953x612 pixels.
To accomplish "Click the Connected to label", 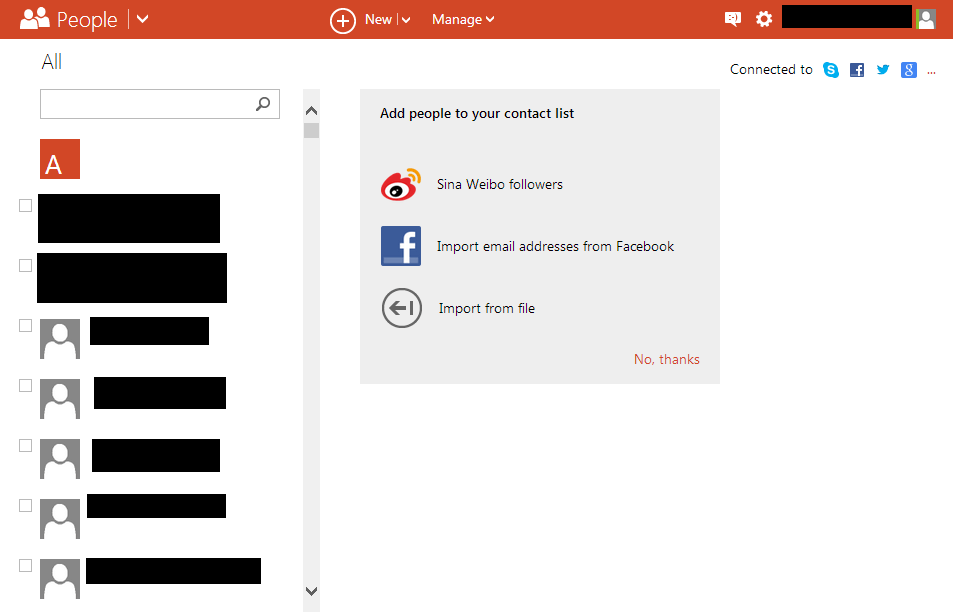I will coord(771,70).
